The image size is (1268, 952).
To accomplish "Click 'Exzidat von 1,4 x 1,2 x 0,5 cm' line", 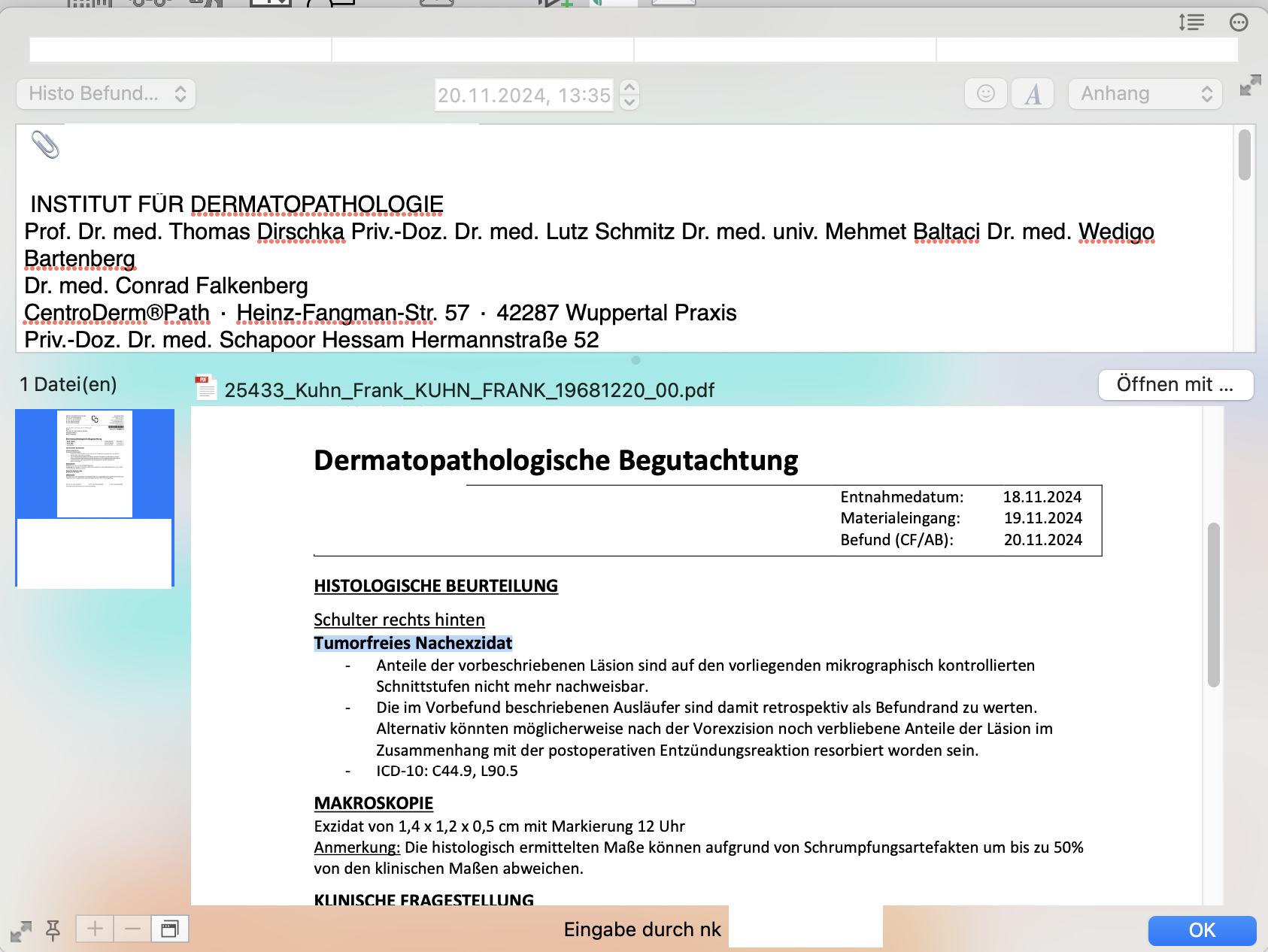I will [499, 826].
